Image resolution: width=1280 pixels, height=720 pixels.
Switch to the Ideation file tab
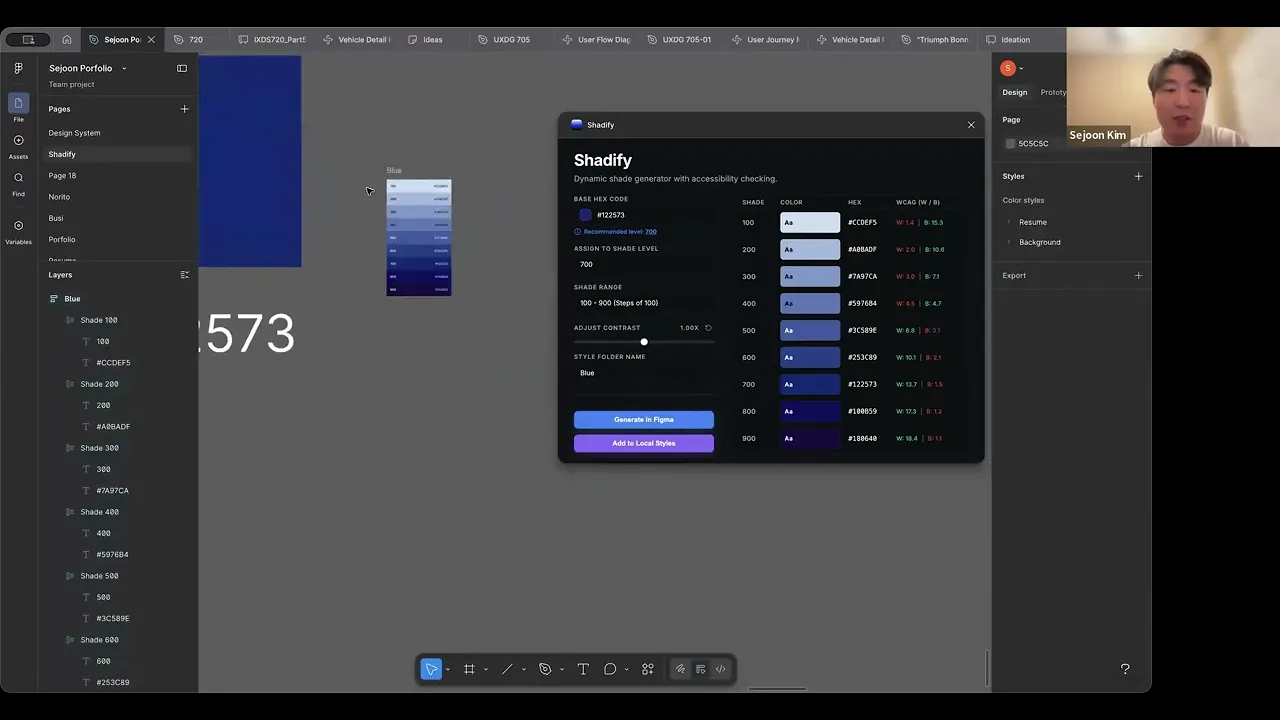pos(1015,40)
